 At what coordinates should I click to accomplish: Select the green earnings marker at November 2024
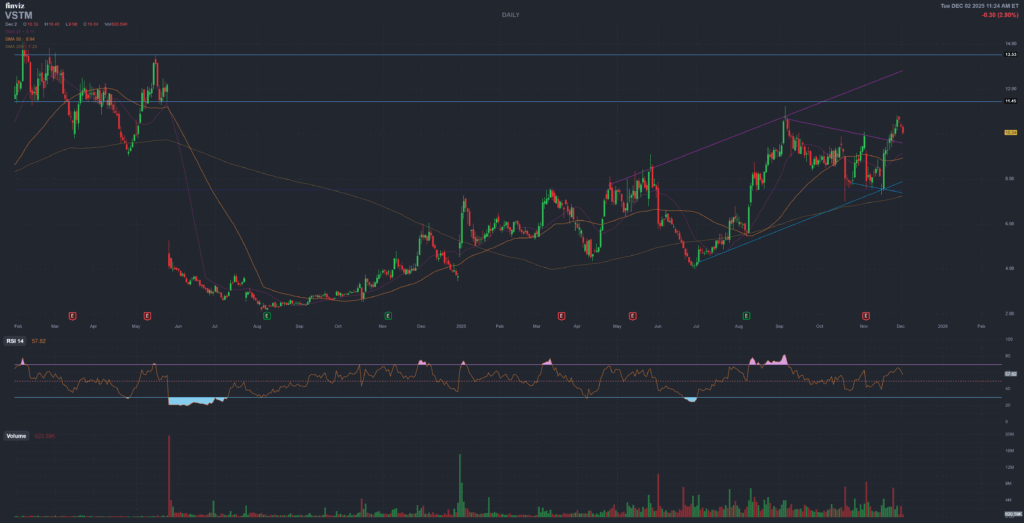point(387,315)
